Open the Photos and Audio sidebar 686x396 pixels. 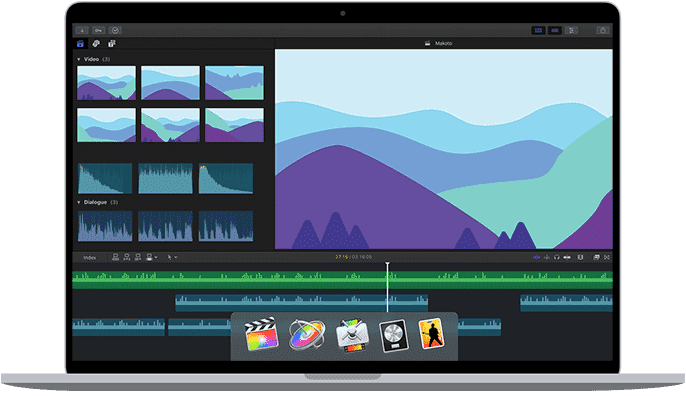(x=96, y=43)
